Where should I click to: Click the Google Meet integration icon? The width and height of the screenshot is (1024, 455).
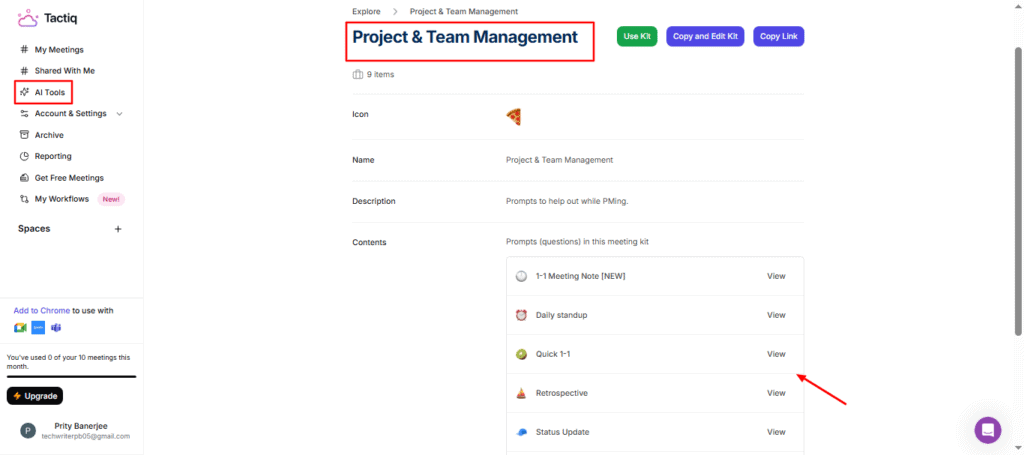pos(20,328)
